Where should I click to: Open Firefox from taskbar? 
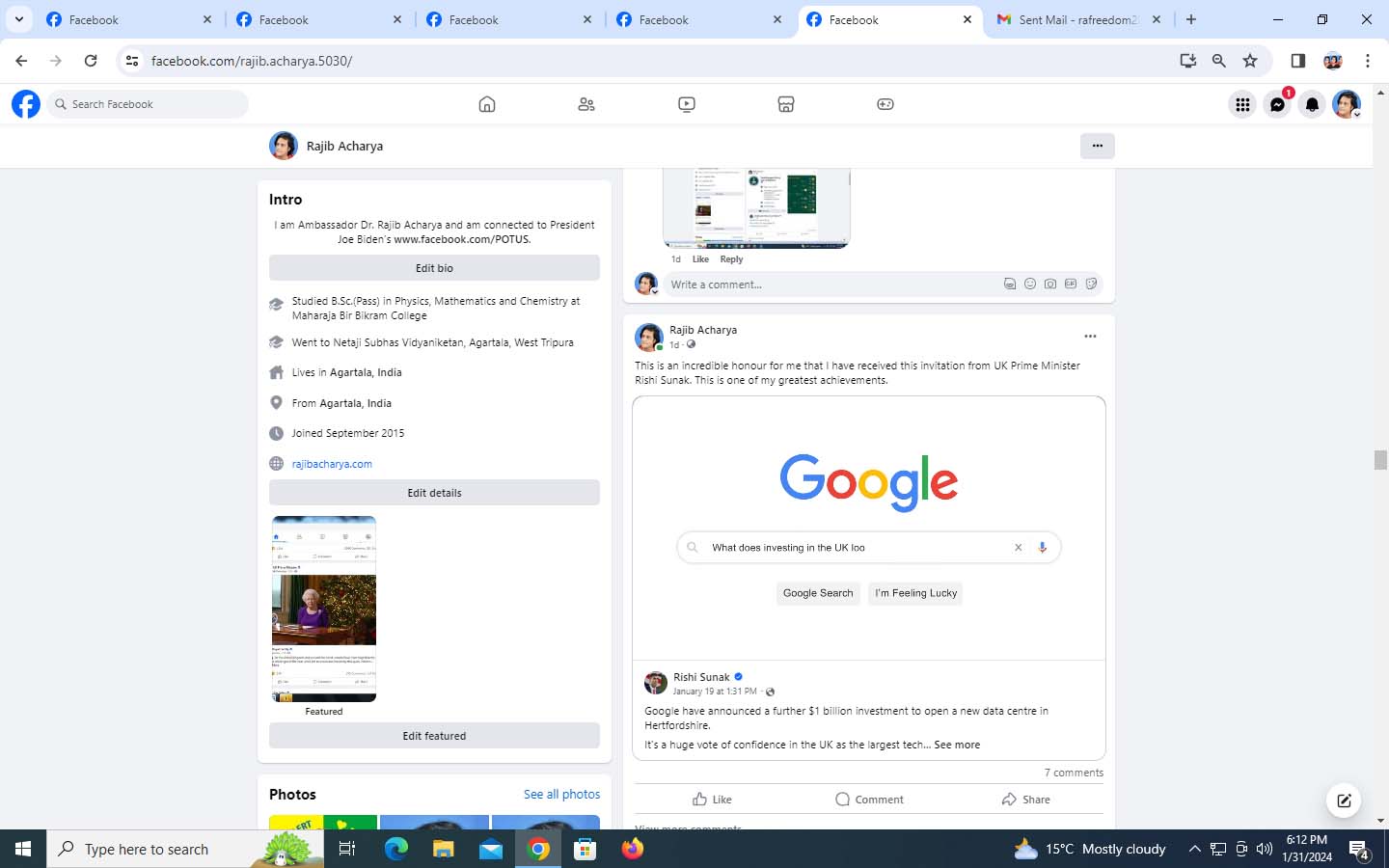tap(633, 849)
